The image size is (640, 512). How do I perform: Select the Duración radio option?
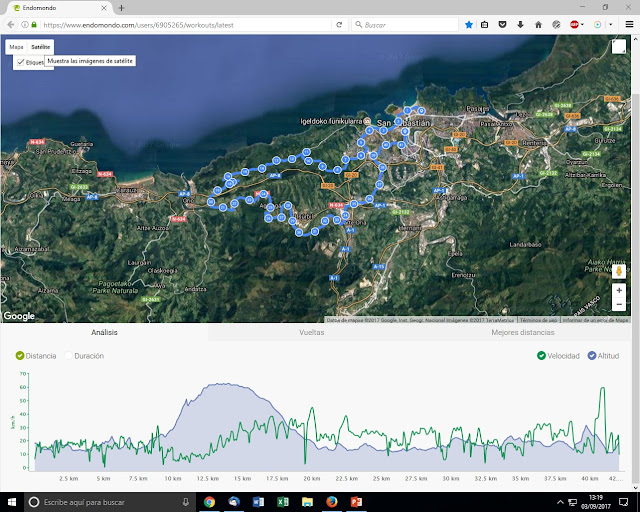(x=69, y=356)
